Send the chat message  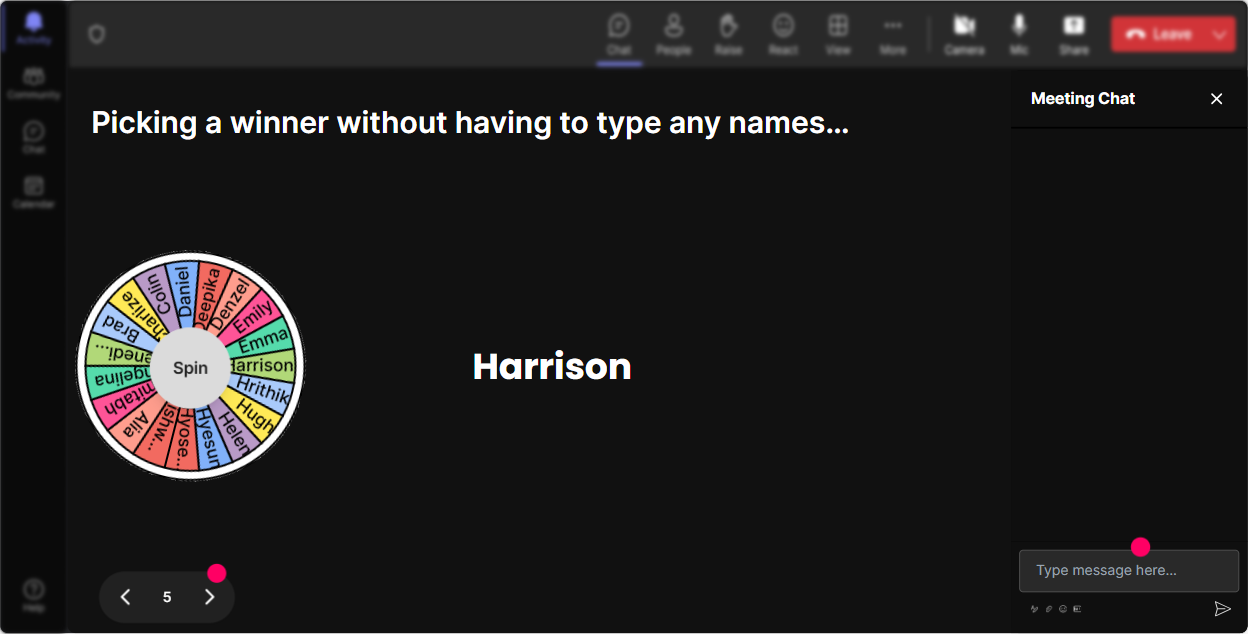pos(1222,608)
